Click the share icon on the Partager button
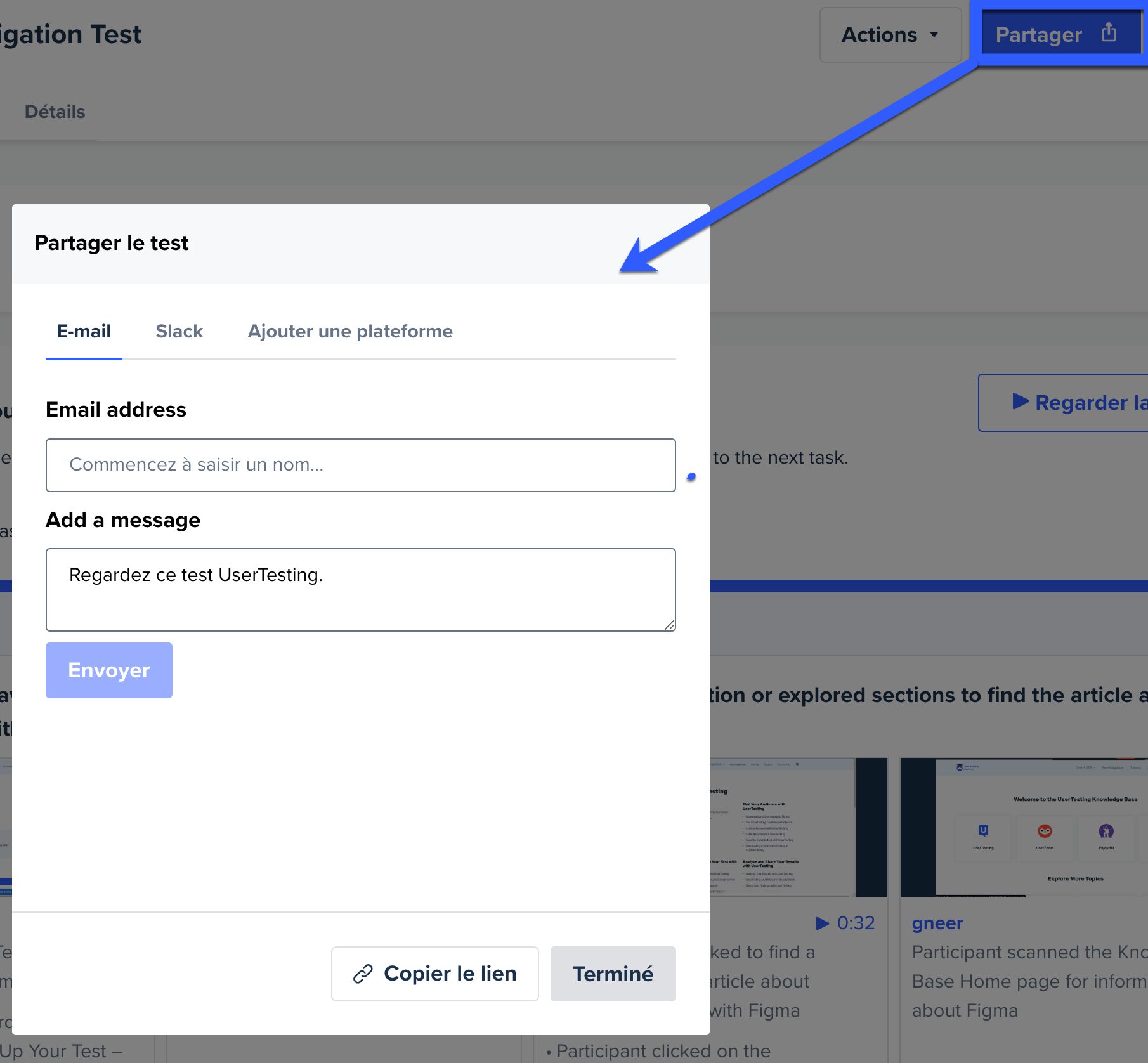1148x1063 pixels. point(1108,32)
